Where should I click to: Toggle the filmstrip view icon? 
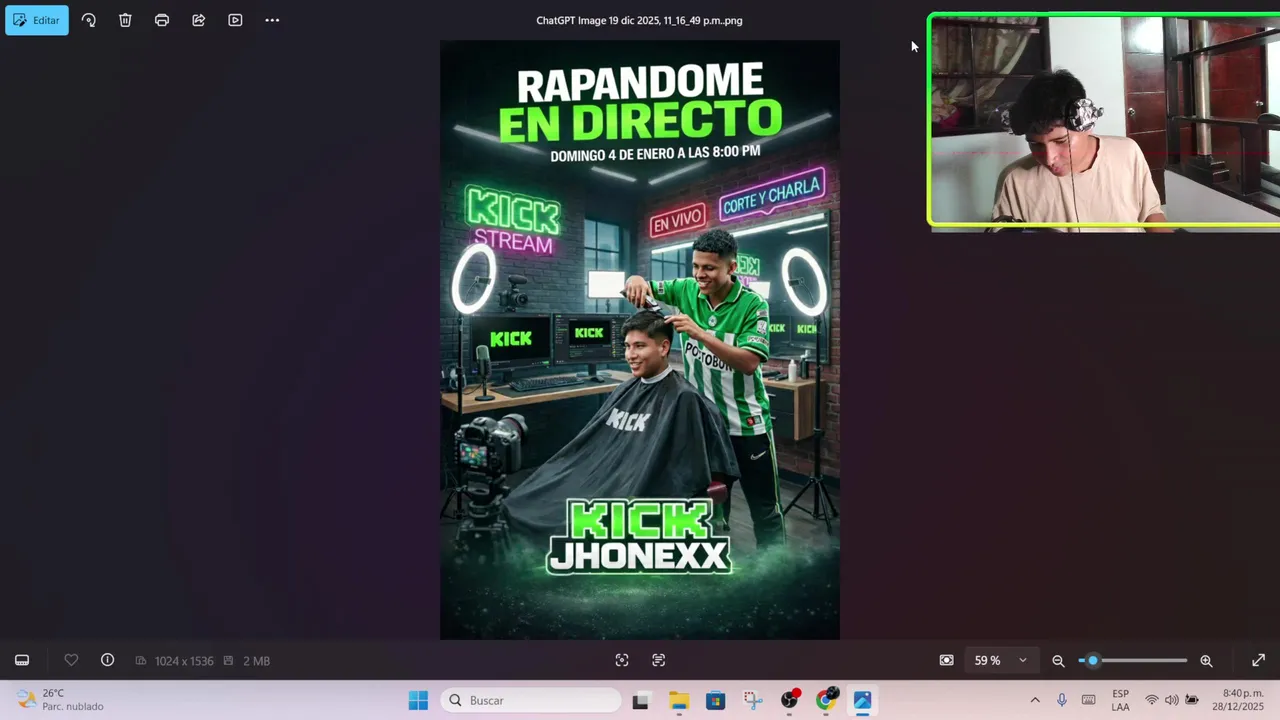click(x=22, y=660)
